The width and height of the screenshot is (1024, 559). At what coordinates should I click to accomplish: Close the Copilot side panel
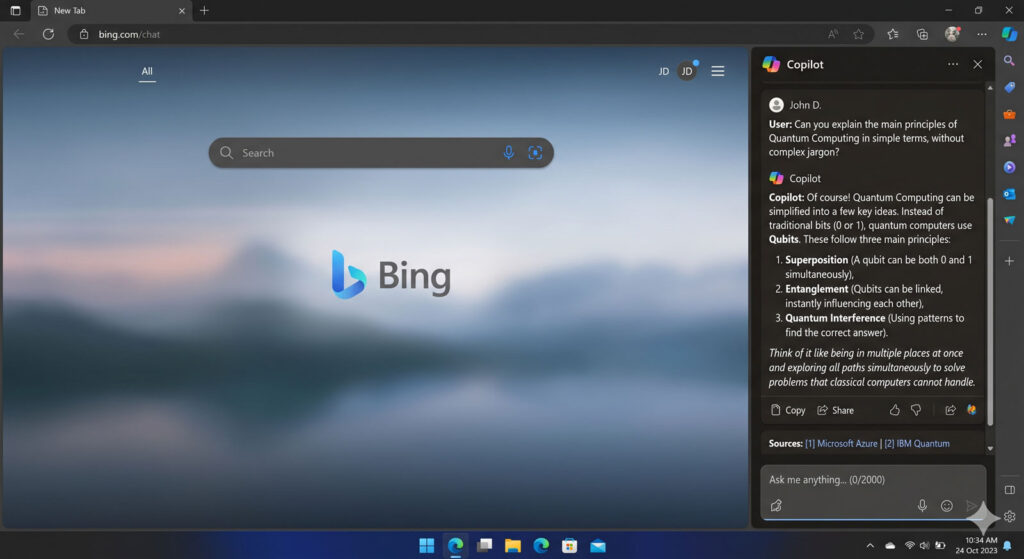[978, 64]
